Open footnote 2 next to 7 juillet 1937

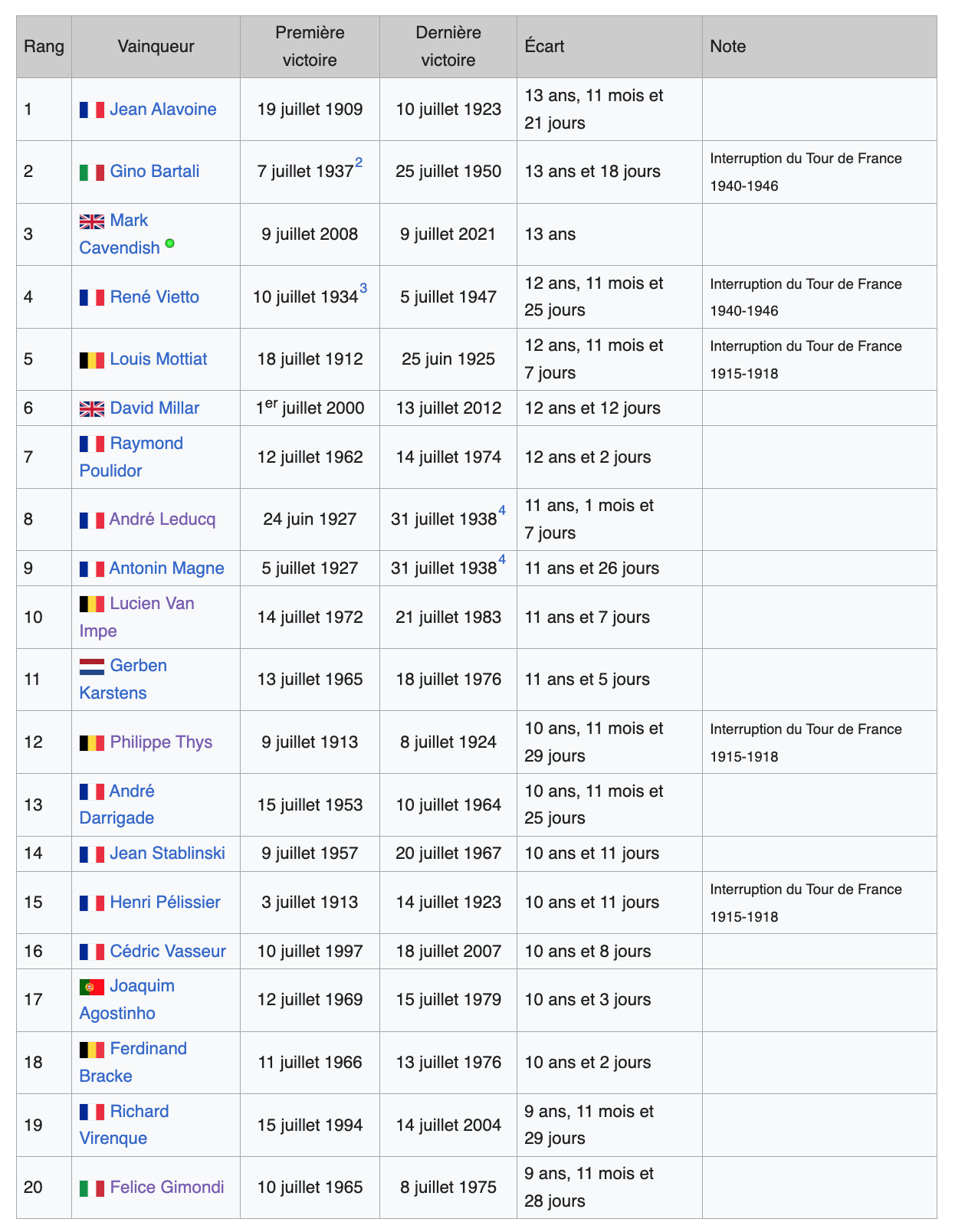[359, 162]
